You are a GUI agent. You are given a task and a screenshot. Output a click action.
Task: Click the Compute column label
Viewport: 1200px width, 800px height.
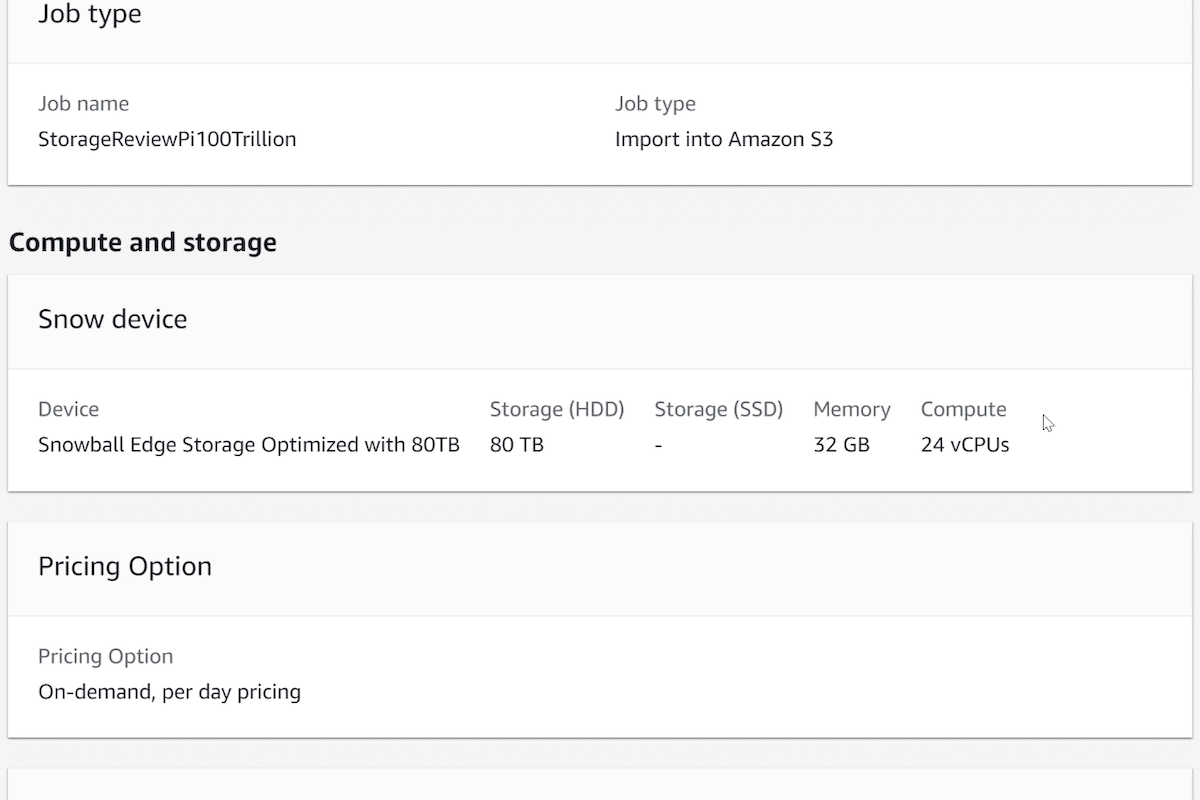pos(964,409)
